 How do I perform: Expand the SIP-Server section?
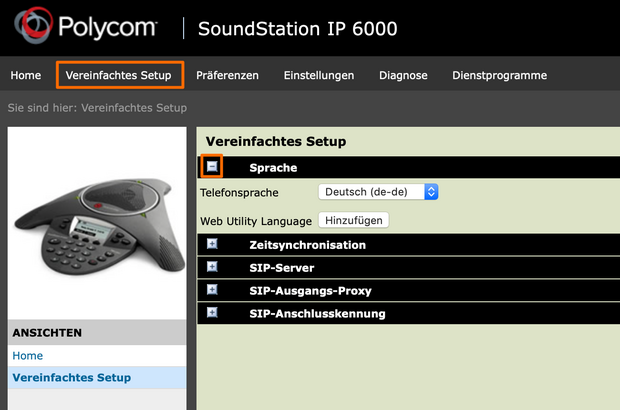coord(212,267)
